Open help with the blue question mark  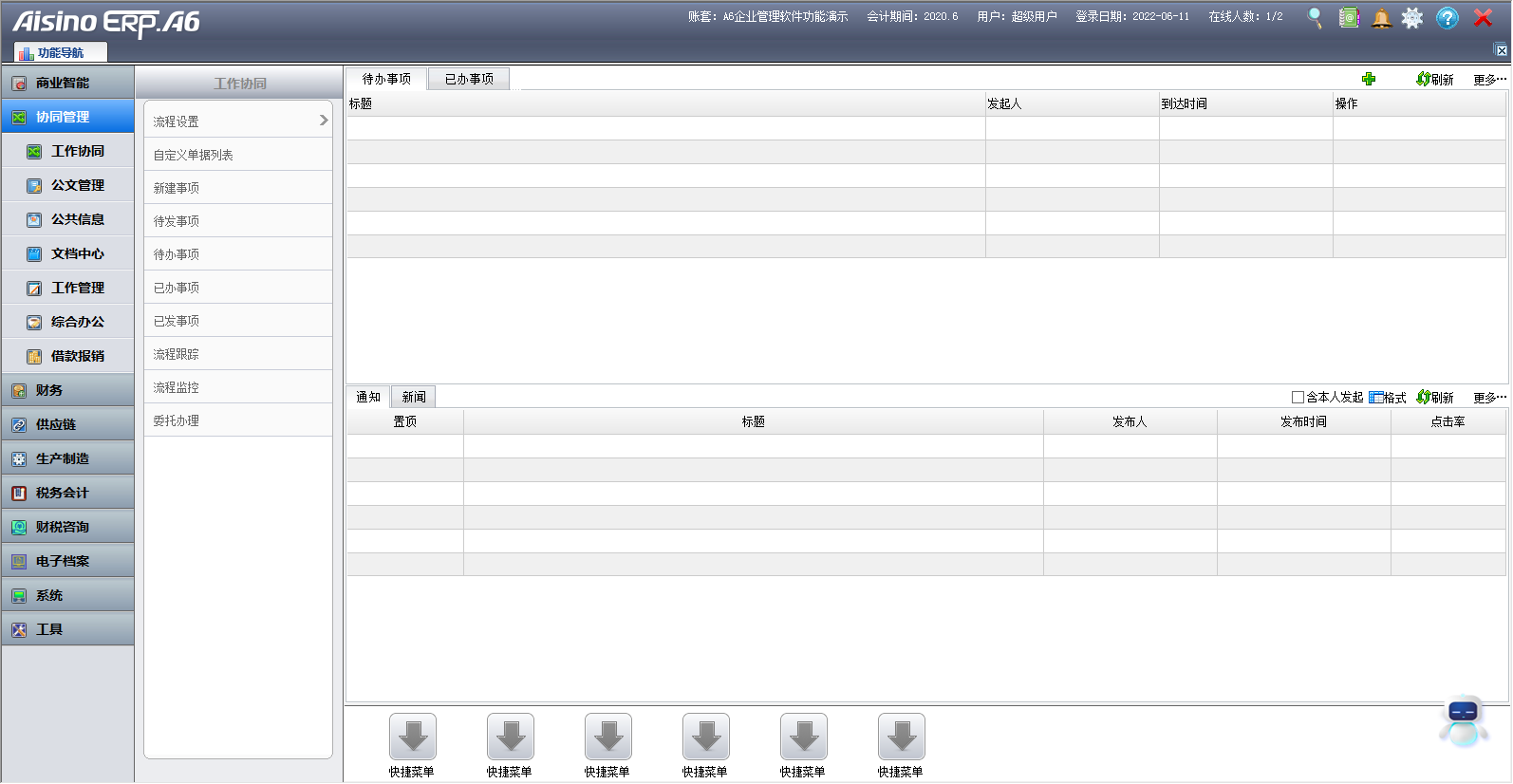[1447, 18]
